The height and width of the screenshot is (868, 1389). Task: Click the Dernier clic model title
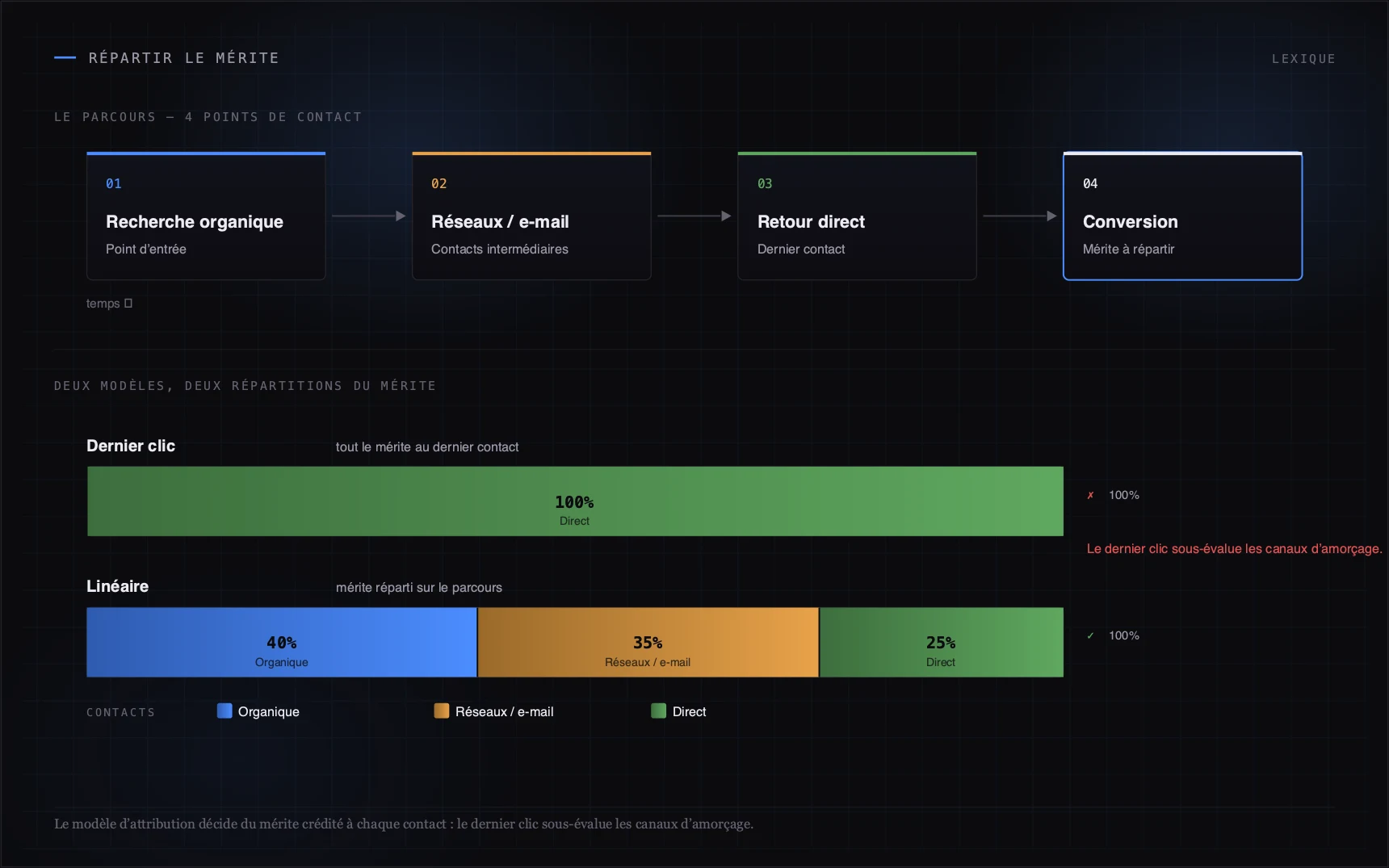pyautogui.click(x=131, y=446)
